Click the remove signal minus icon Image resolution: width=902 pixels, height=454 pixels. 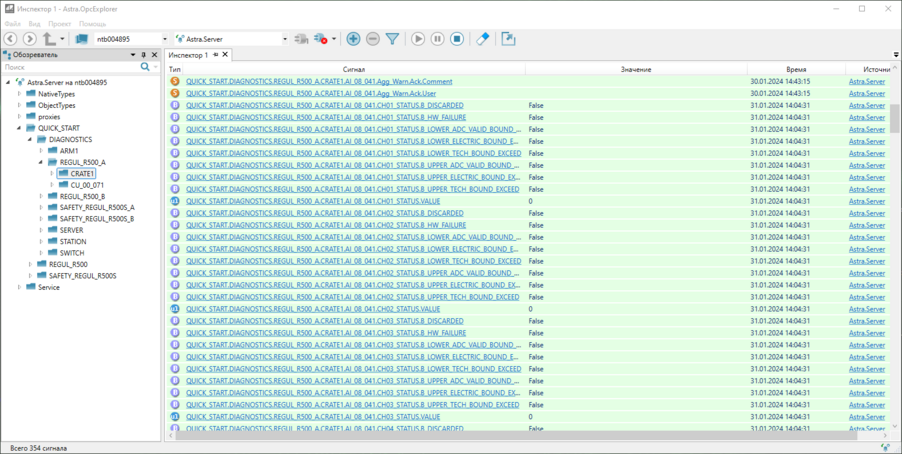tap(372, 39)
